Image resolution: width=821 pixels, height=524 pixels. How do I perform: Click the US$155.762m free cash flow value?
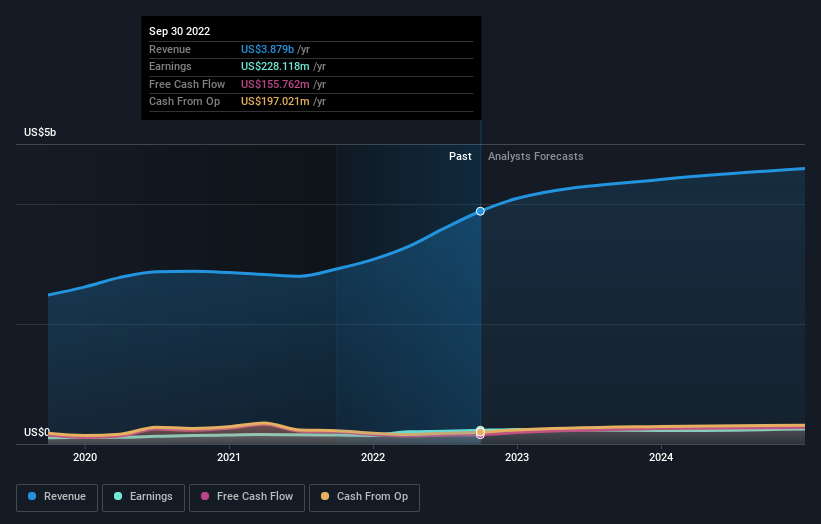click(275, 84)
